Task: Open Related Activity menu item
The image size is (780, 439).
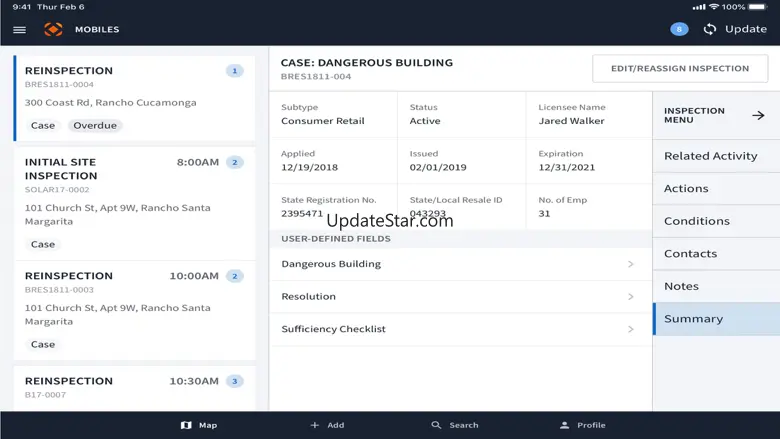Action: (x=716, y=156)
